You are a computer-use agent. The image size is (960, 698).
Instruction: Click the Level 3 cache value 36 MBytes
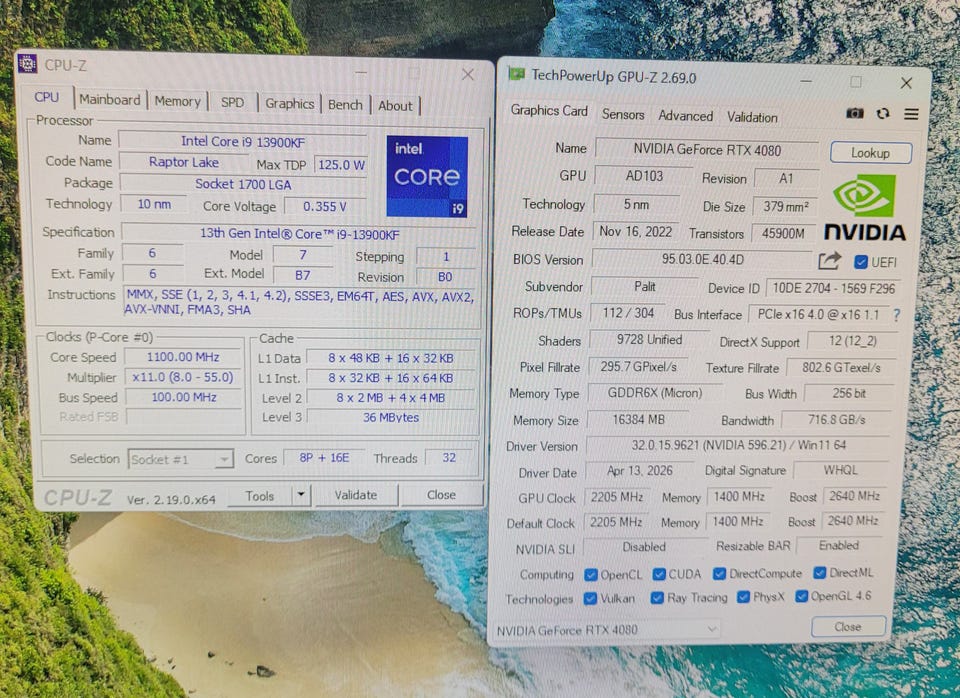click(x=391, y=418)
